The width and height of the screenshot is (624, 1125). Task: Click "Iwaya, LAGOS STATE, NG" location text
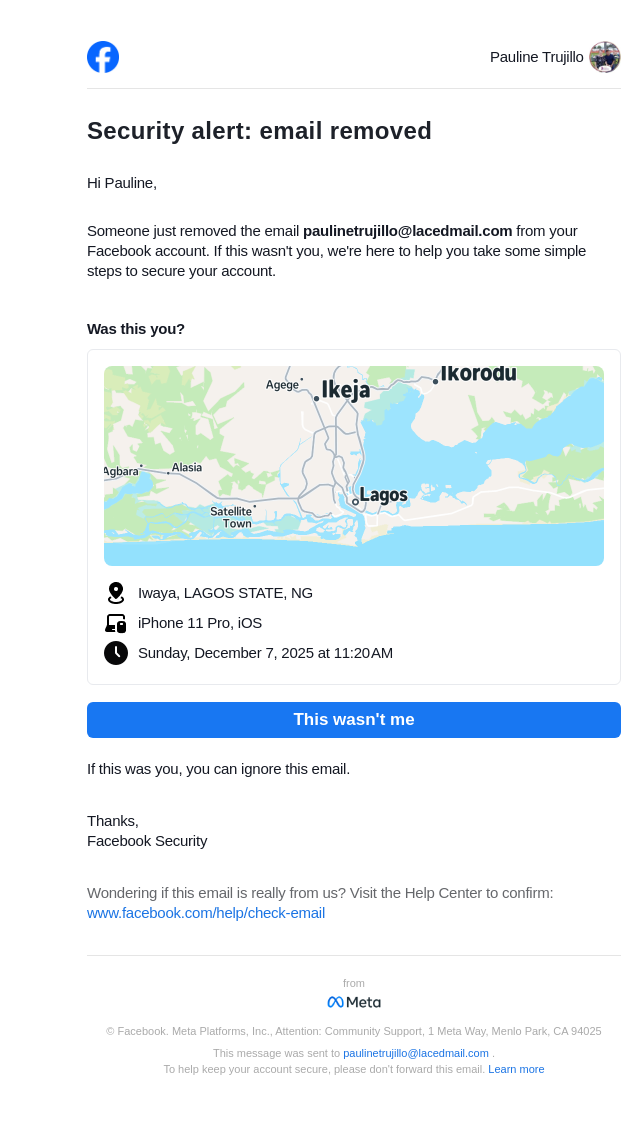click(x=225, y=593)
